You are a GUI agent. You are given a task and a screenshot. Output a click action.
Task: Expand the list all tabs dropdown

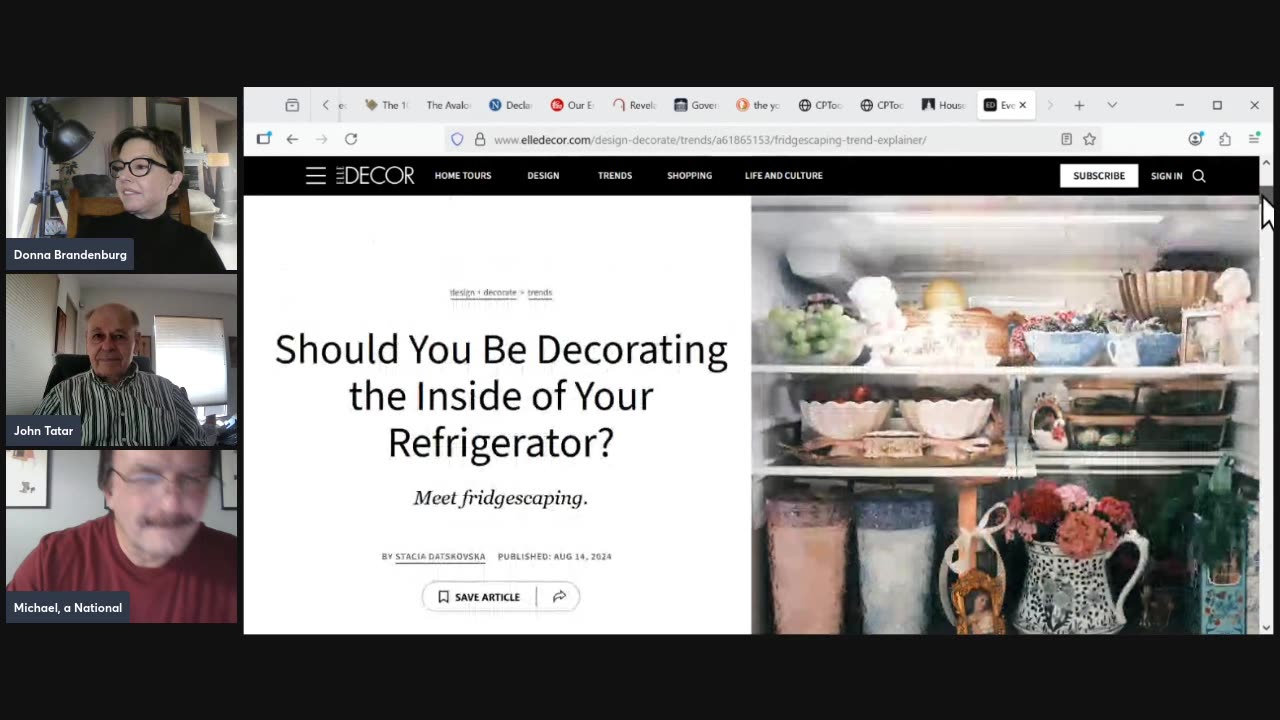(x=1112, y=105)
